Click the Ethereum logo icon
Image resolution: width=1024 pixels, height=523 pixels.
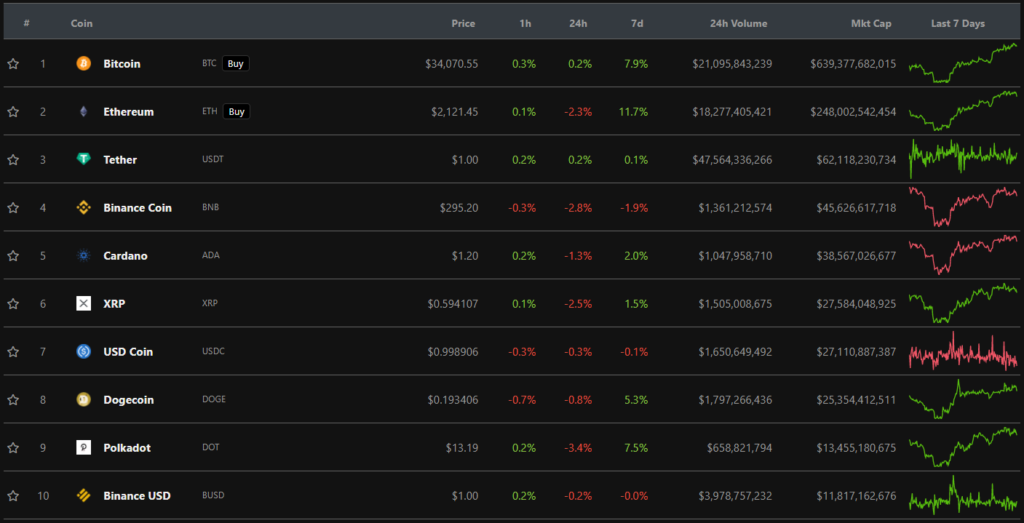(84, 112)
